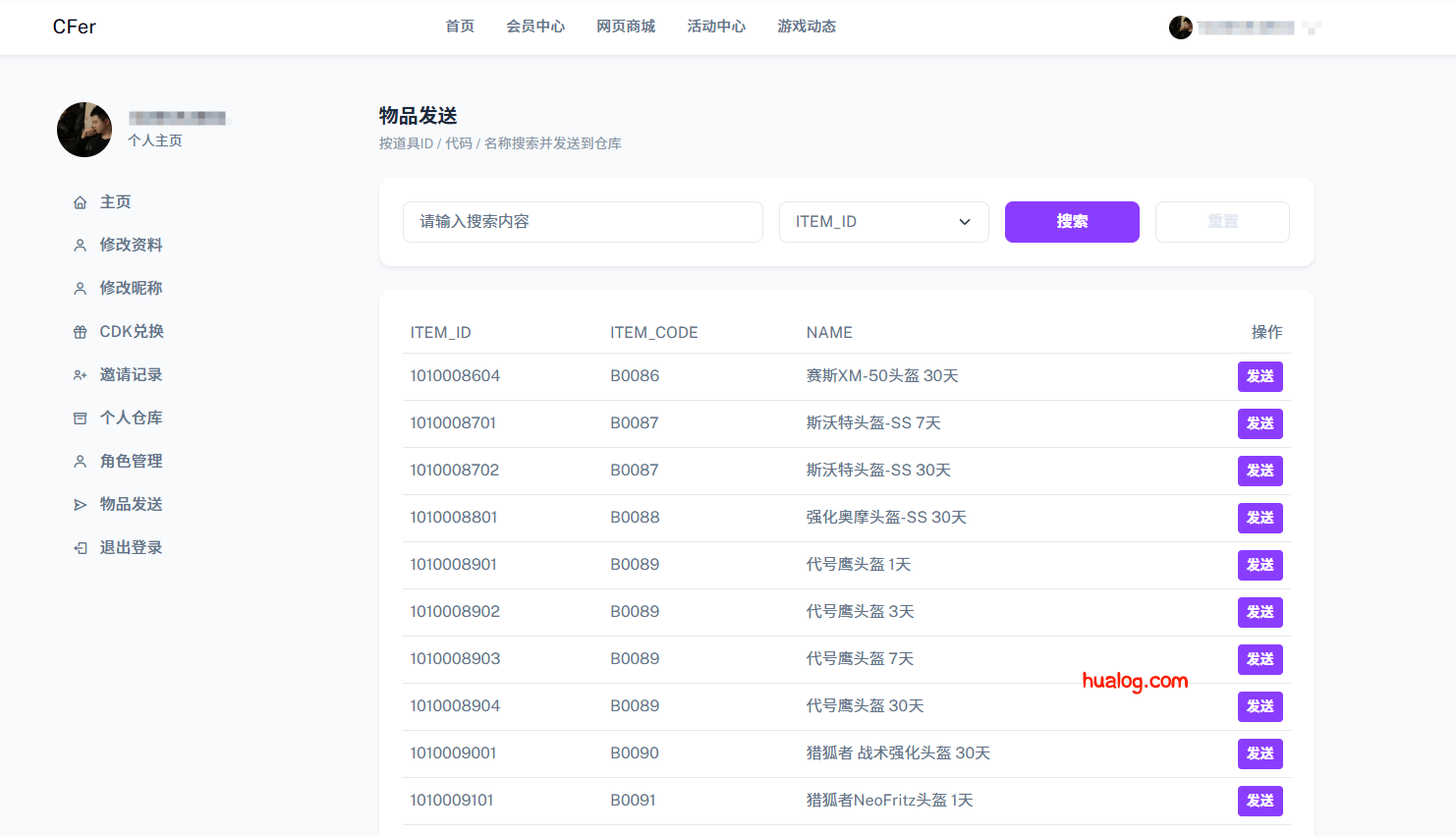The image size is (1456, 836).
Task: Open the ITEM_ID search type dropdown
Action: pyautogui.click(x=882, y=221)
